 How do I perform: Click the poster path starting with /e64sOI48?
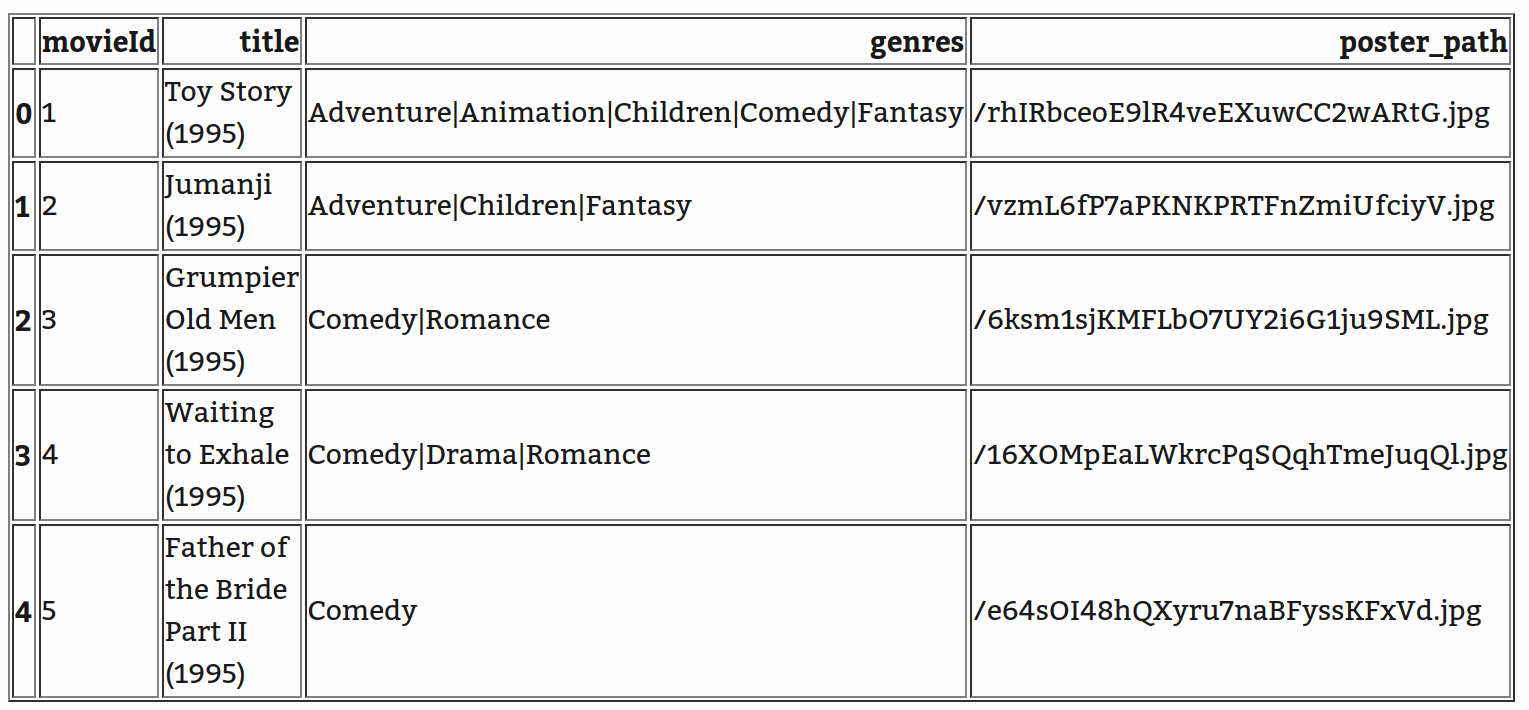1227,611
